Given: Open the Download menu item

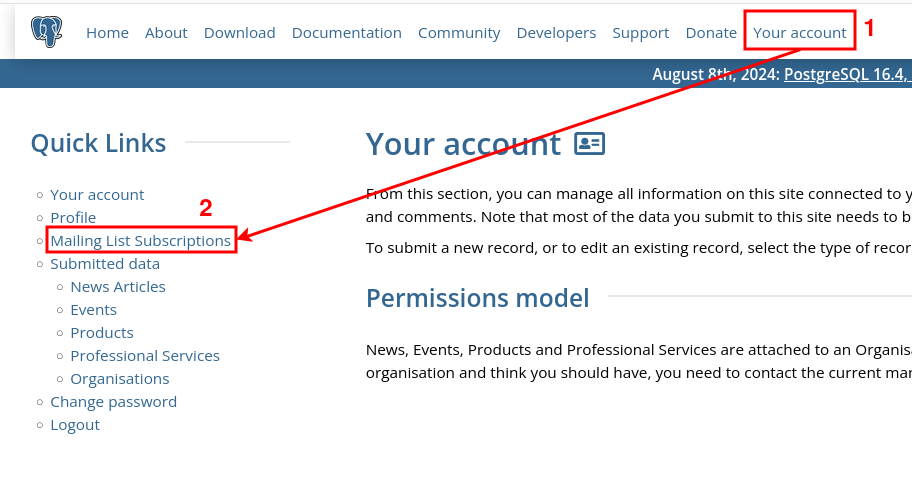Looking at the screenshot, I should click(240, 33).
